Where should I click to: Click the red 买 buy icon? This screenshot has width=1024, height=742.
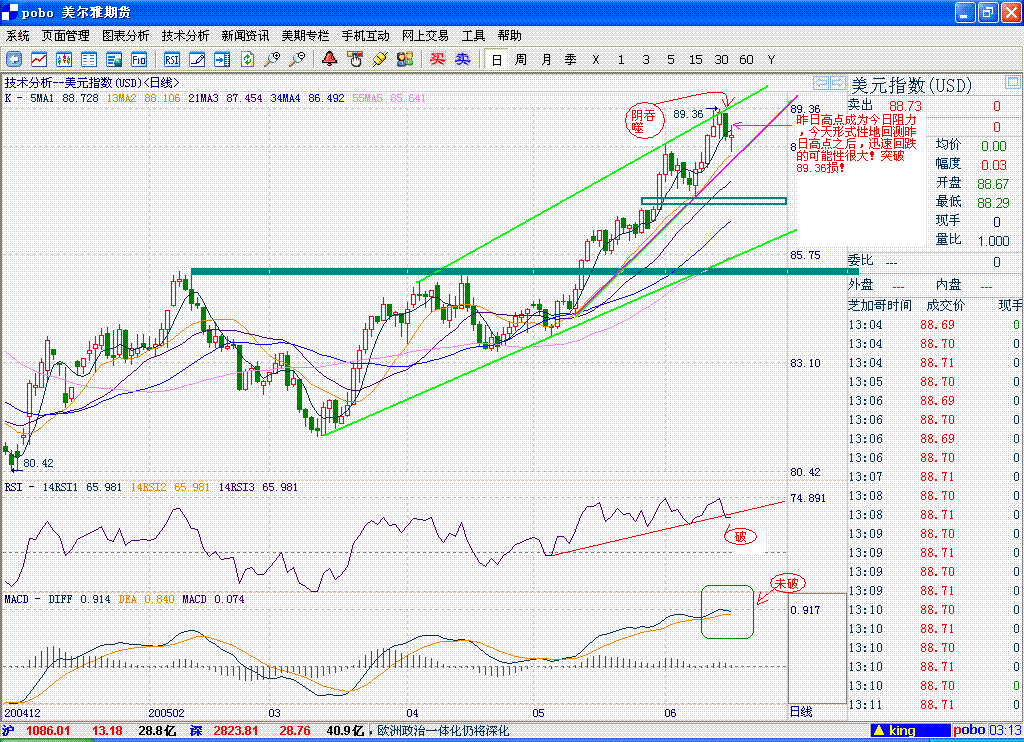tap(438, 59)
